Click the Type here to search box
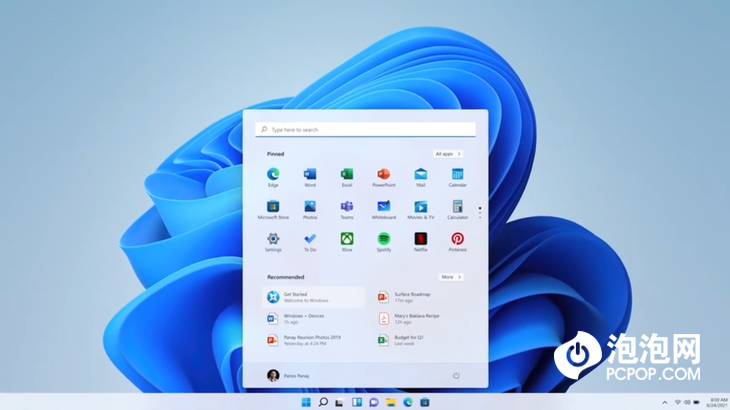This screenshot has height=410, width=730. click(x=365, y=130)
